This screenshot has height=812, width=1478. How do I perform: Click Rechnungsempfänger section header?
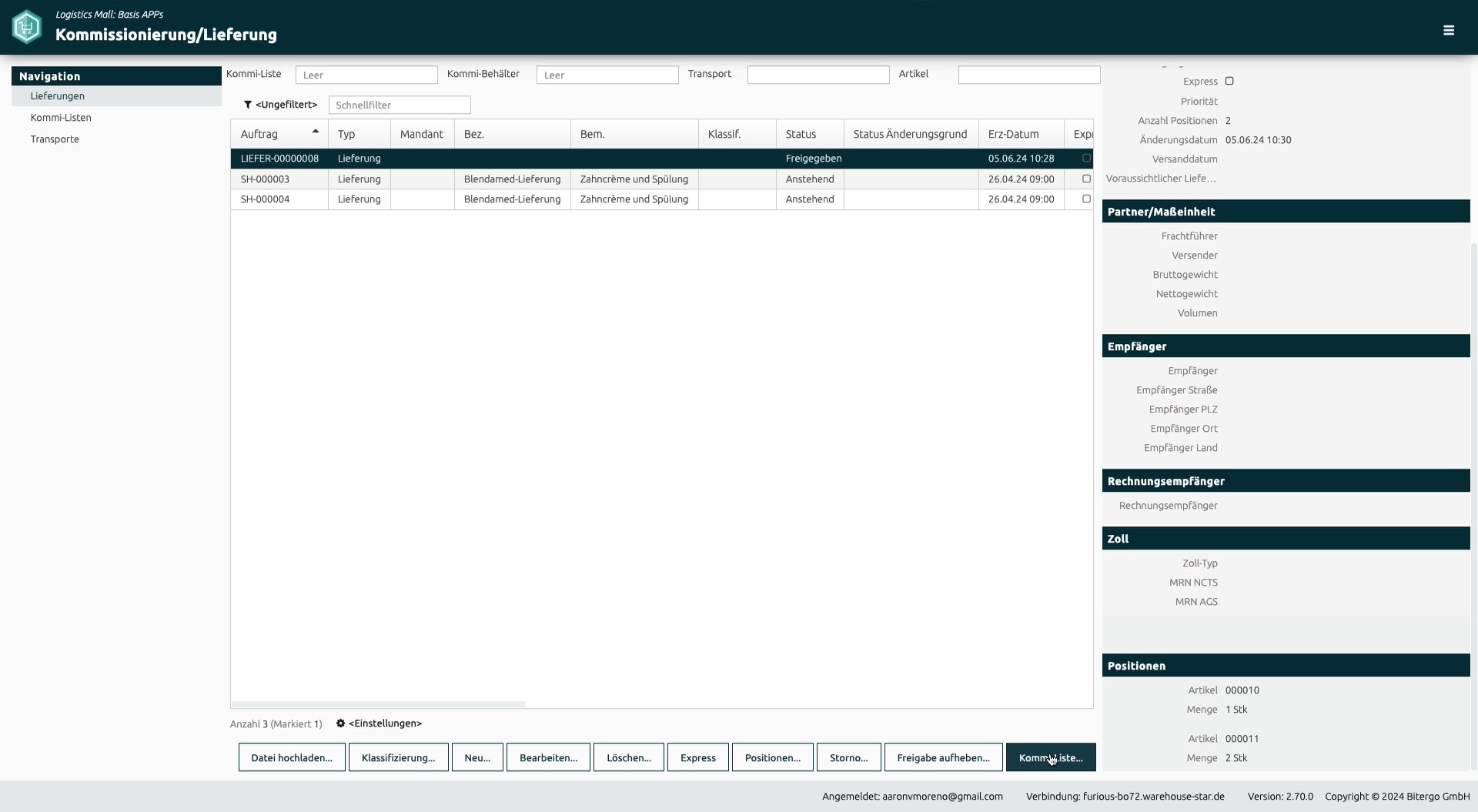click(1286, 481)
